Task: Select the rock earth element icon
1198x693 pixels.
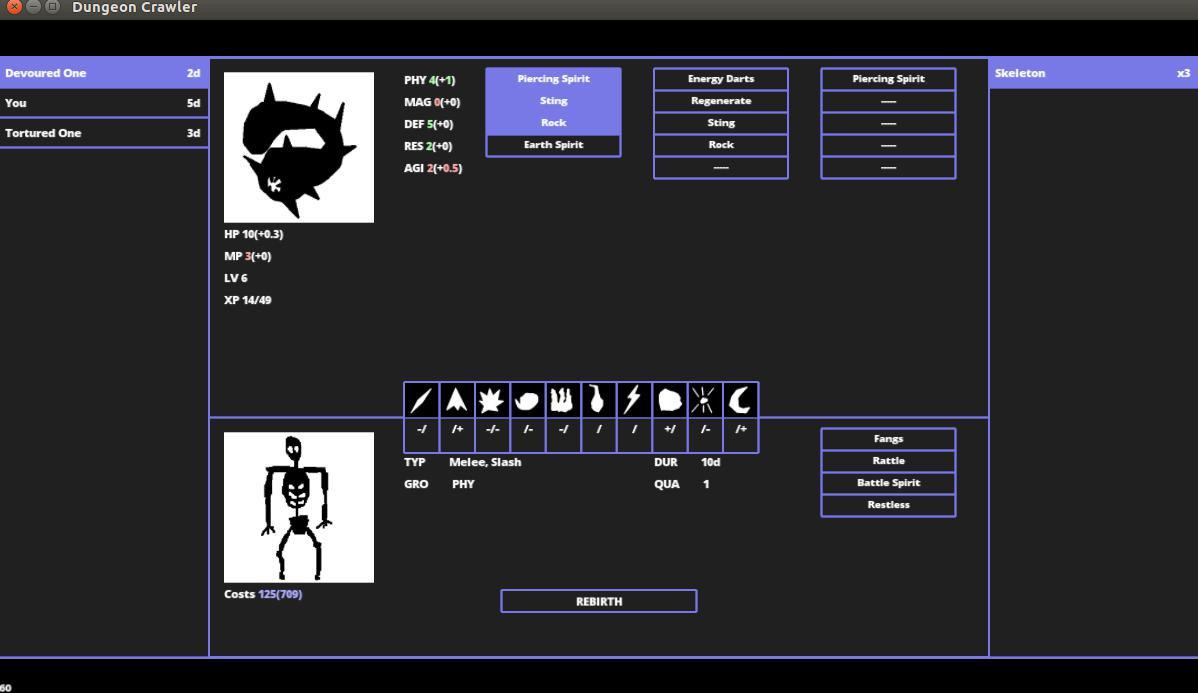Action: pyautogui.click(x=669, y=400)
